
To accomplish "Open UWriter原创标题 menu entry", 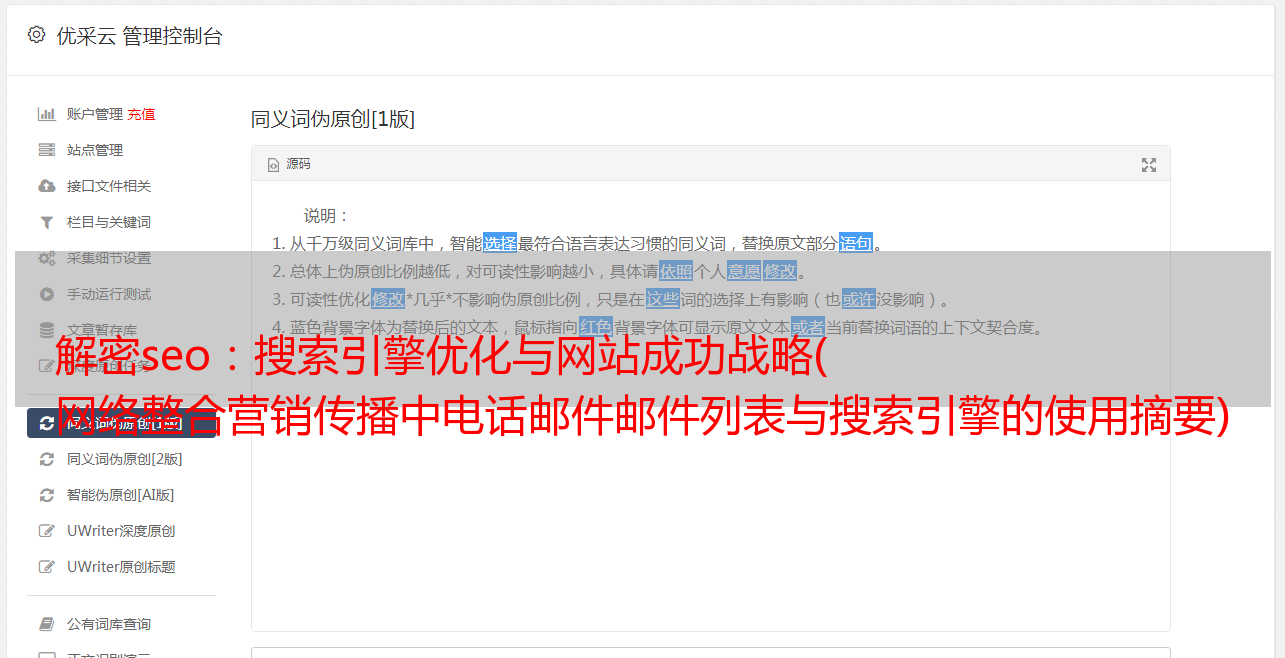I will [x=121, y=567].
